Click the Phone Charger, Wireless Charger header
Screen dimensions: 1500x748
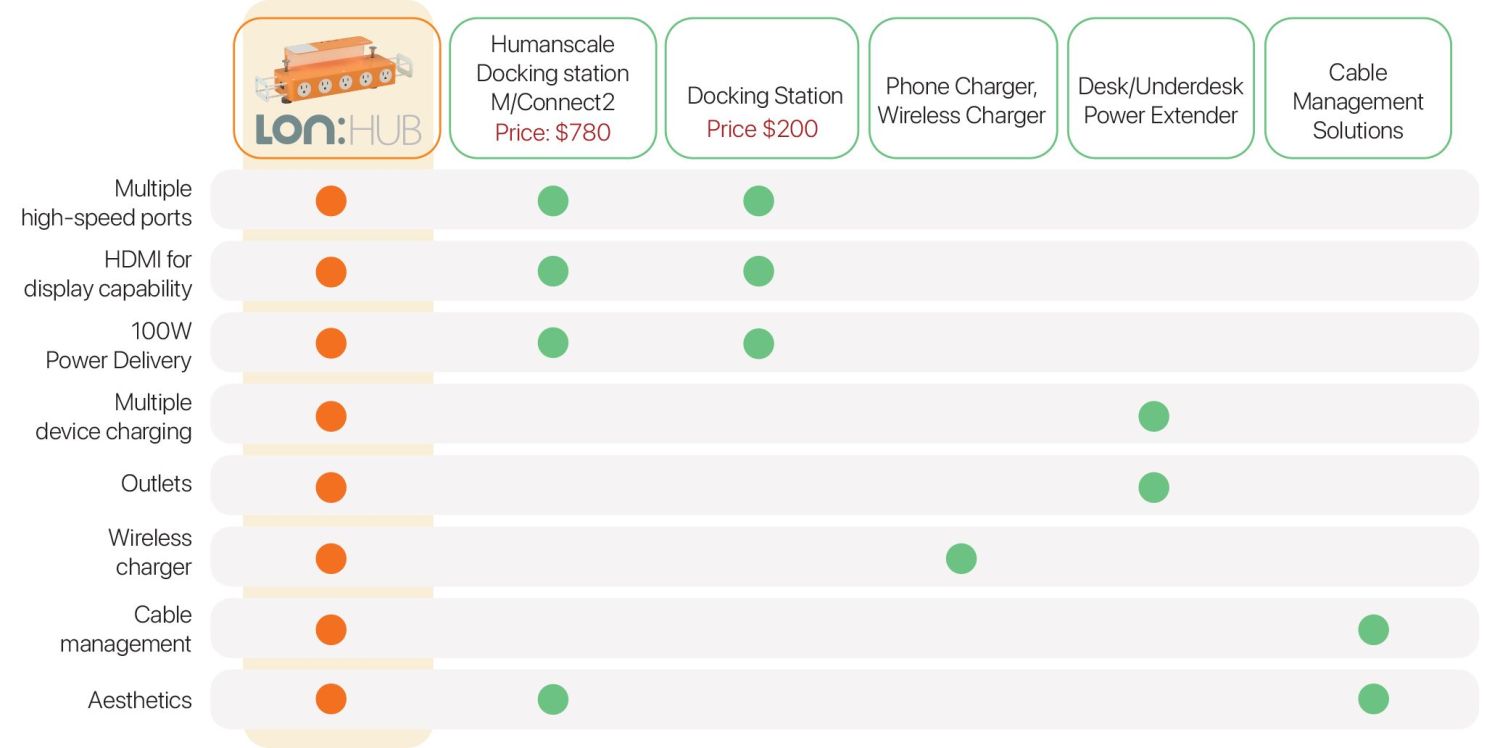pyautogui.click(x=962, y=88)
